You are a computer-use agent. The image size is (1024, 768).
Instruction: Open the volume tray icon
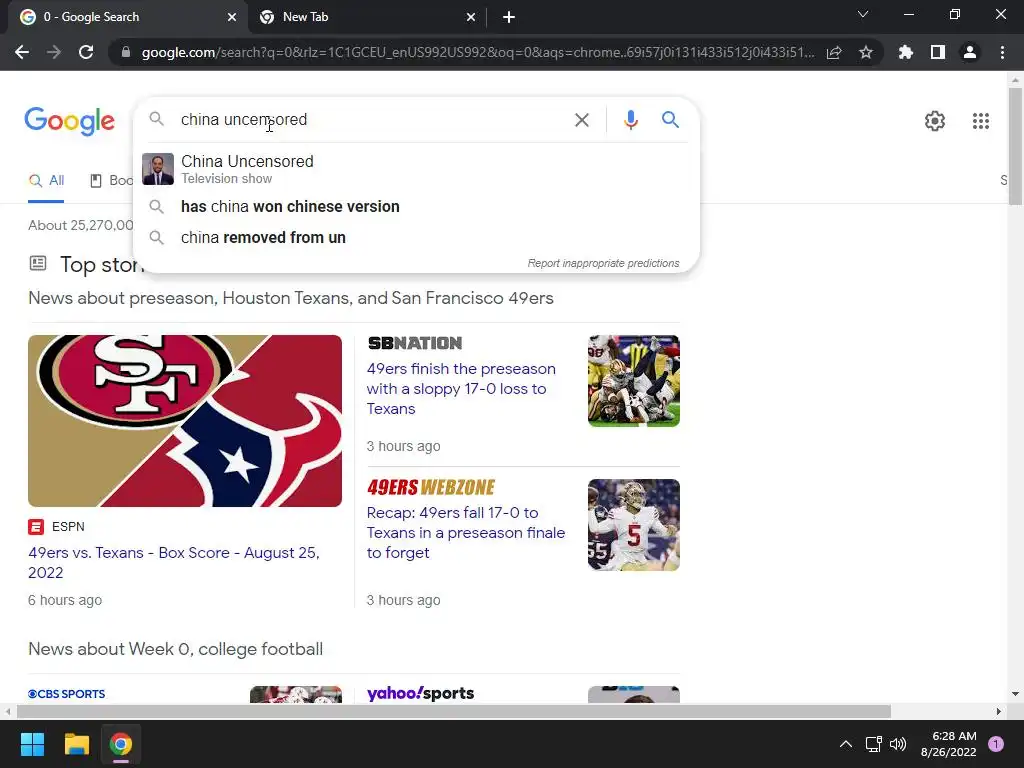[899, 744]
